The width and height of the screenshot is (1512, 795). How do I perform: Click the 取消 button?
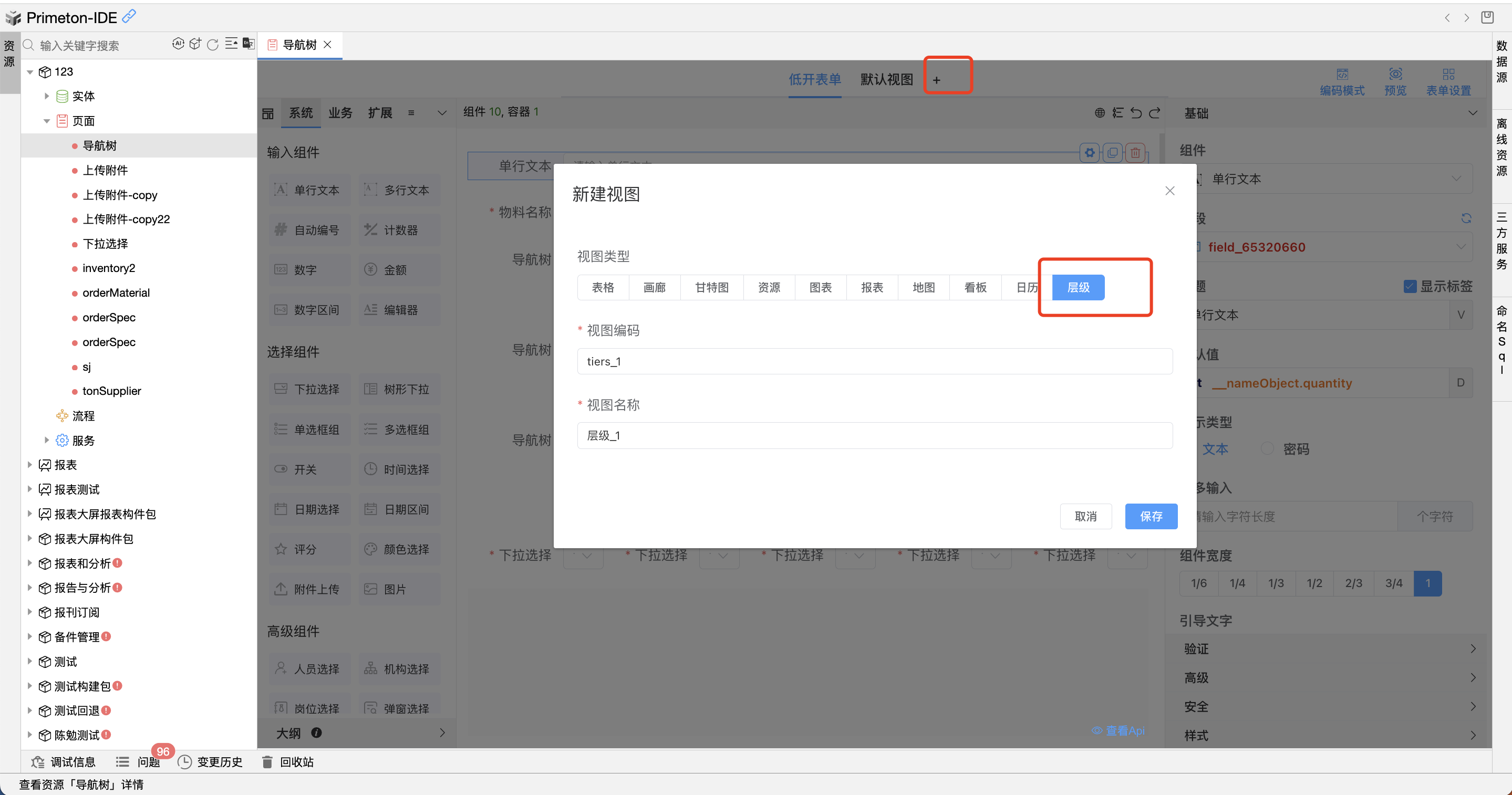point(1085,516)
